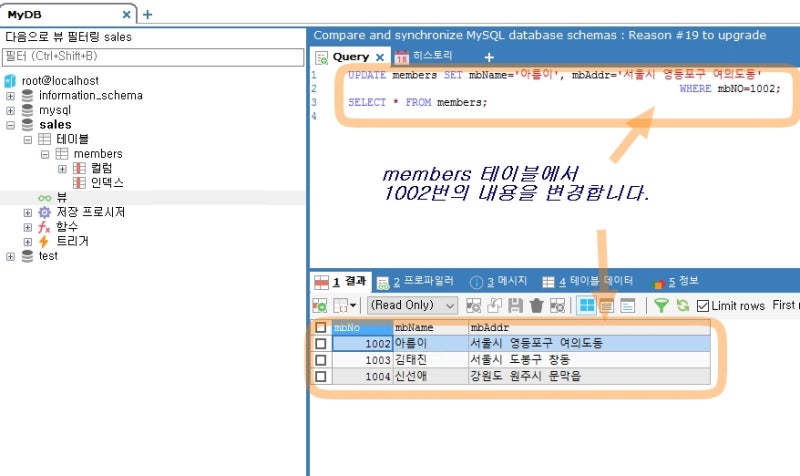The width and height of the screenshot is (800, 476).
Task: Toggle the select-all header checkbox
Action: click(x=320, y=328)
